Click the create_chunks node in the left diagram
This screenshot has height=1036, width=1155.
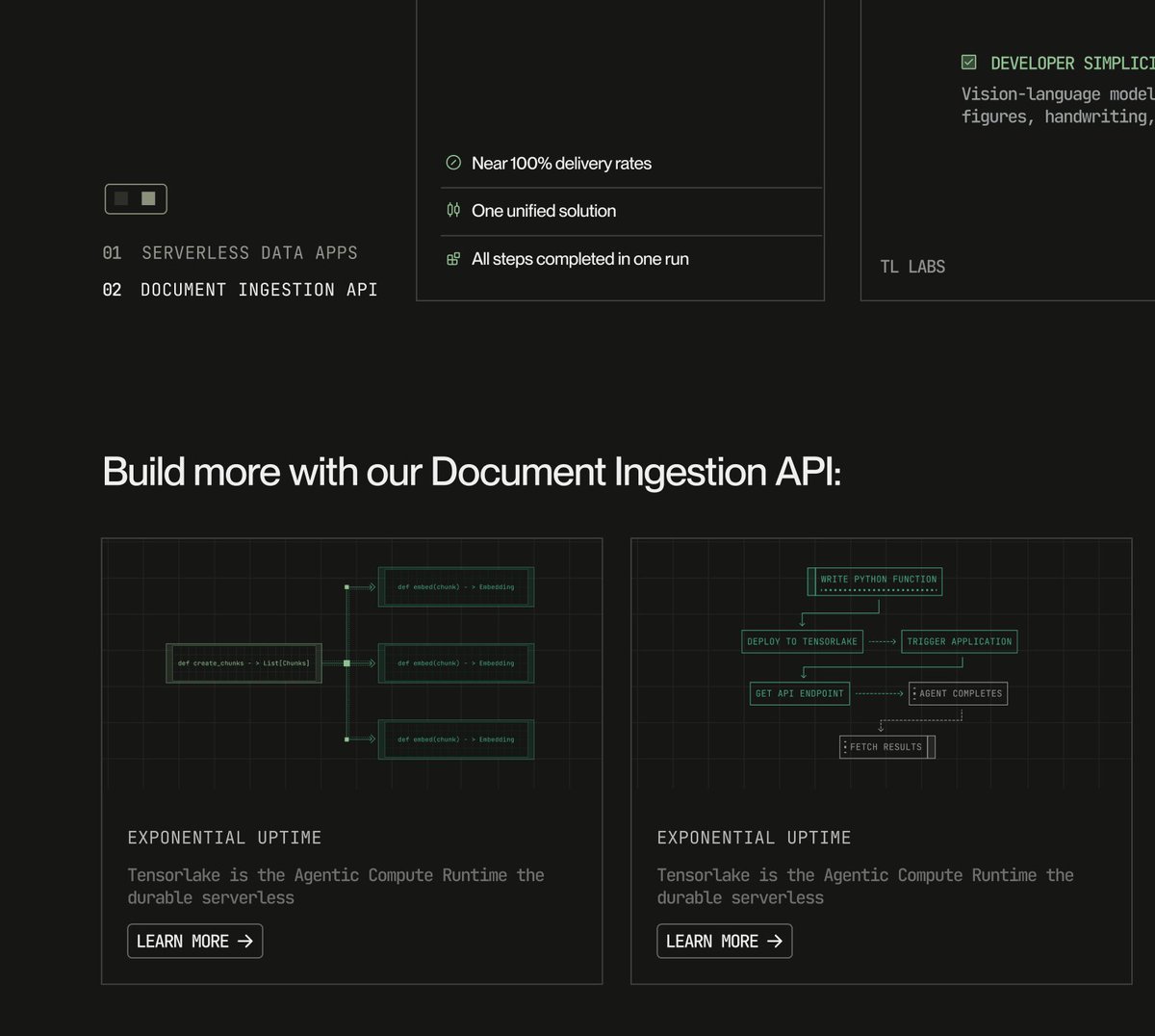click(244, 663)
